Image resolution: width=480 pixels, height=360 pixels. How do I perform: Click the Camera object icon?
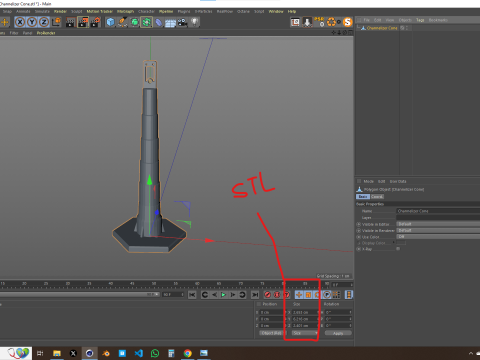[182, 22]
